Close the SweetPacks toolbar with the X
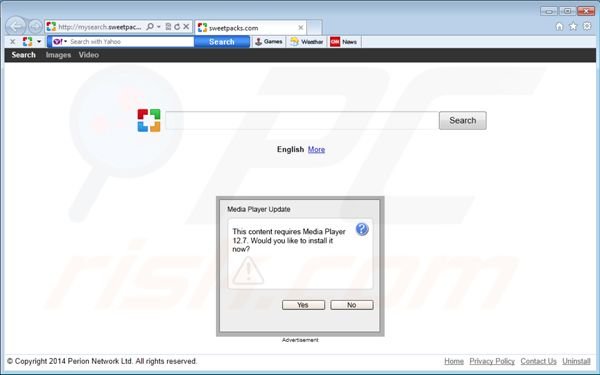 click(12, 41)
